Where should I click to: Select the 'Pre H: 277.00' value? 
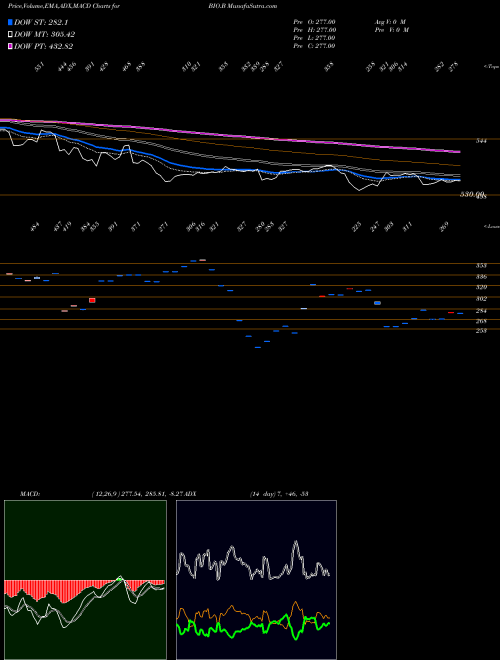tap(314, 30)
